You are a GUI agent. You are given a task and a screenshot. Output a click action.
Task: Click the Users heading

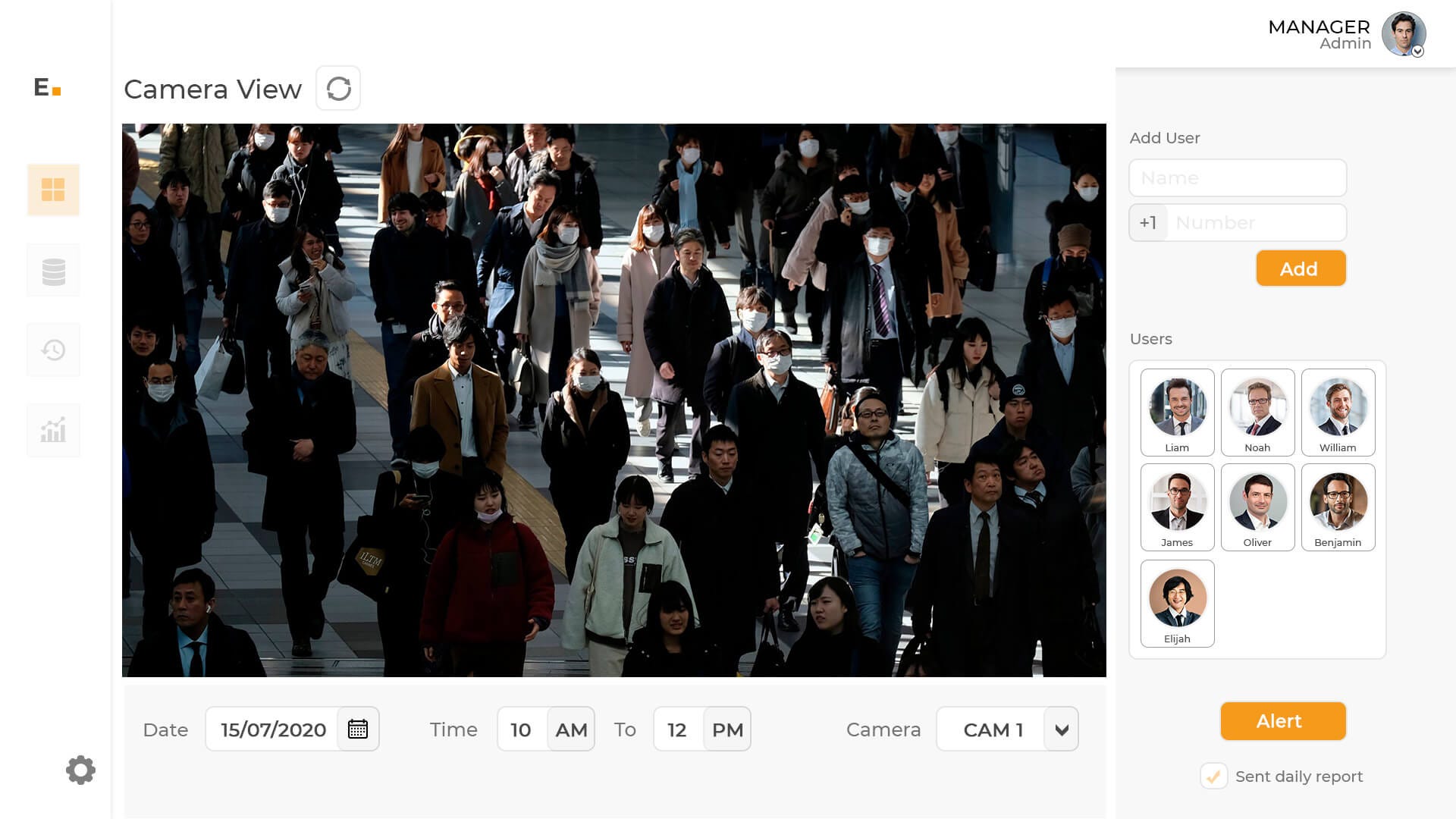click(1150, 339)
